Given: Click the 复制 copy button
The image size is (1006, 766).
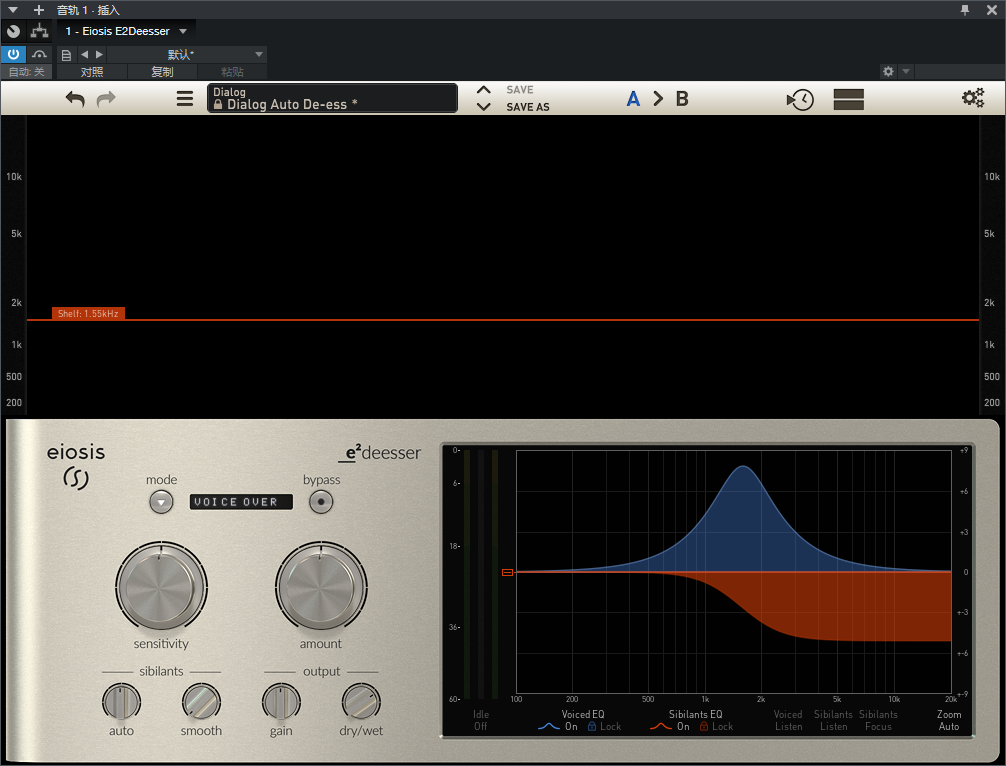Looking at the screenshot, I should coord(162,72).
